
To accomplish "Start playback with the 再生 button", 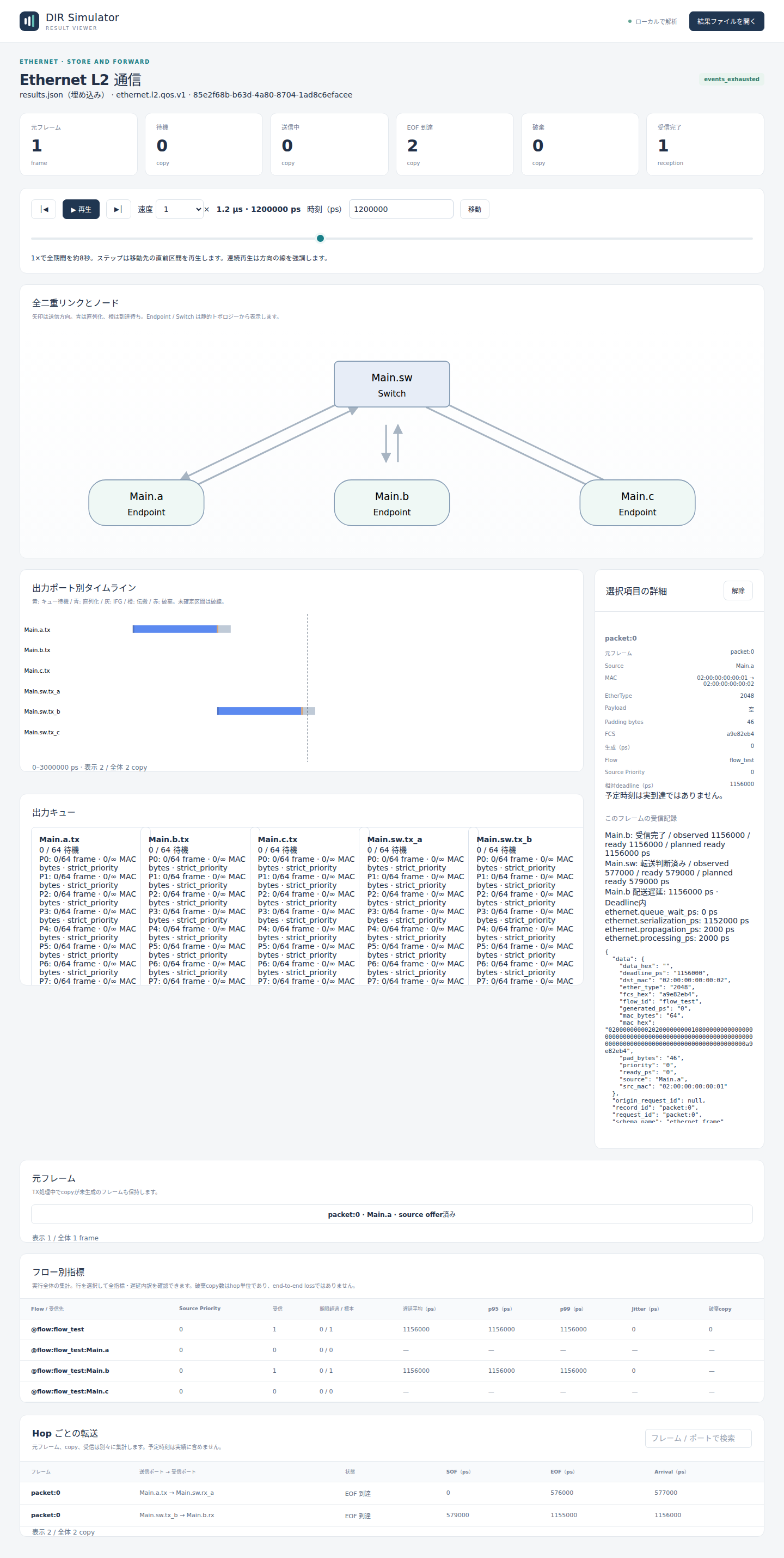I will (81, 209).
